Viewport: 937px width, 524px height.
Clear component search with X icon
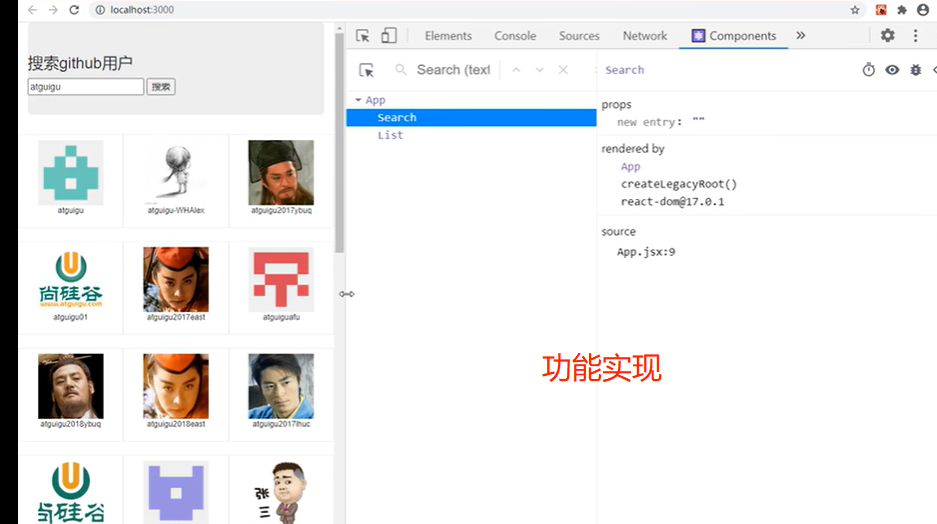(x=563, y=70)
